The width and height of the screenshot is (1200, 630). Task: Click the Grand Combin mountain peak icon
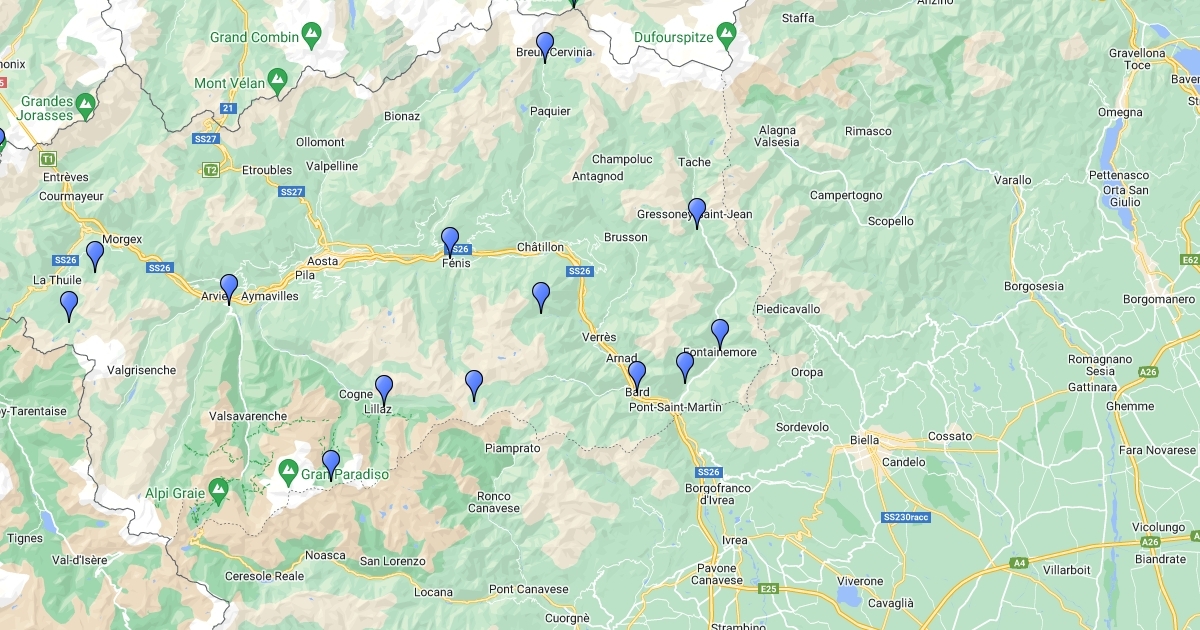tap(313, 38)
